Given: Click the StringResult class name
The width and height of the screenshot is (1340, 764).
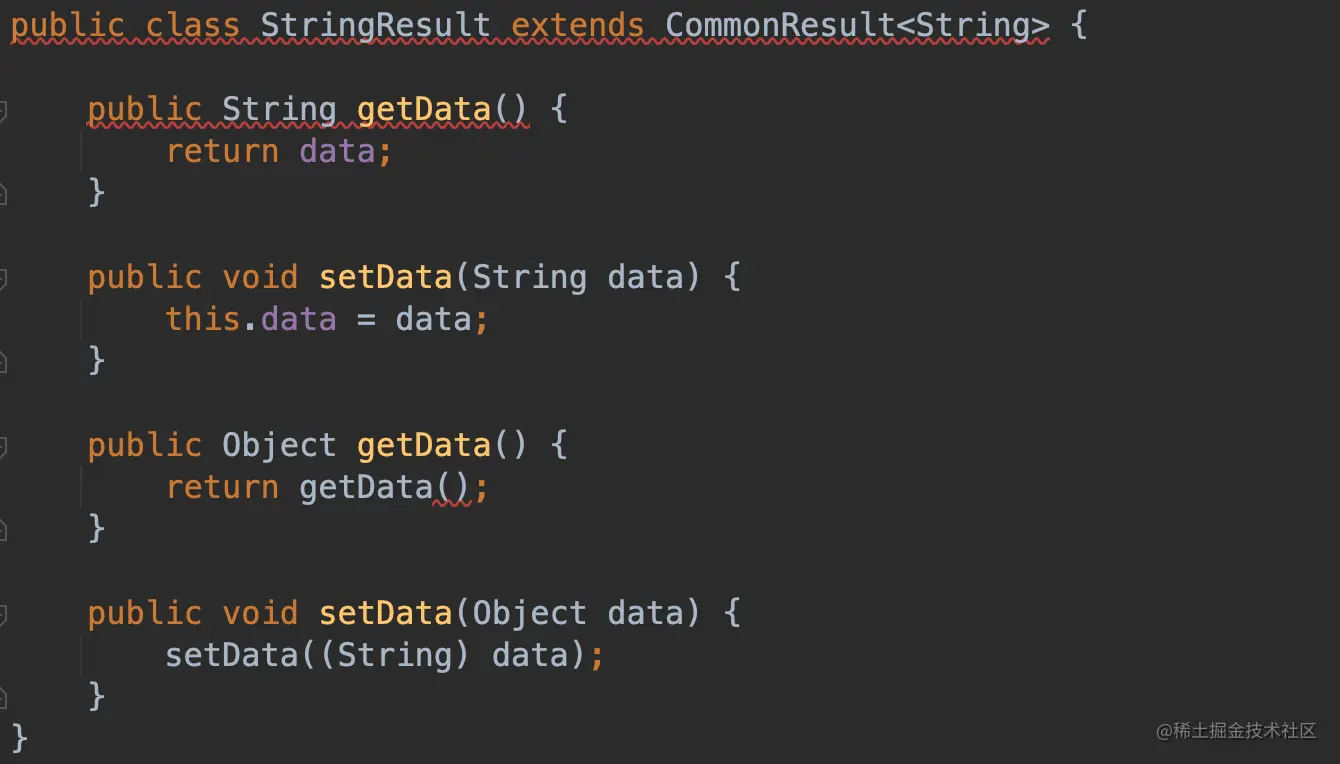Looking at the screenshot, I should tap(376, 25).
